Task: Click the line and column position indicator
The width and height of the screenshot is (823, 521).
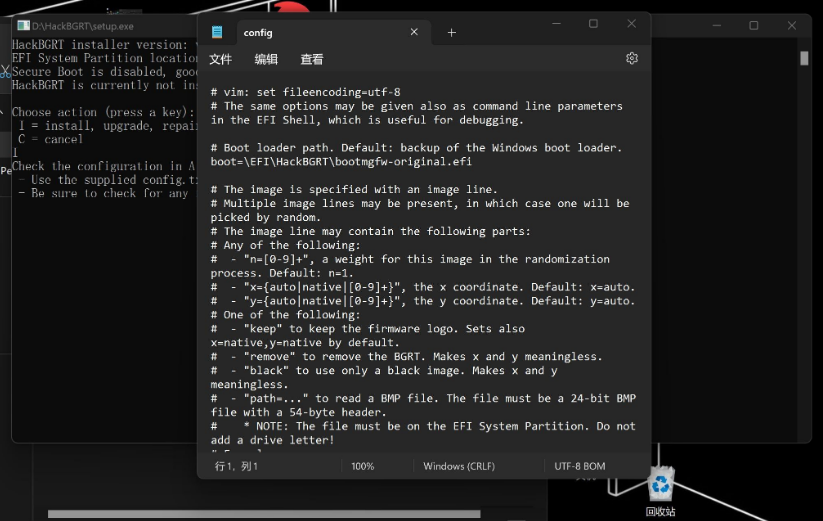Action: 236,466
